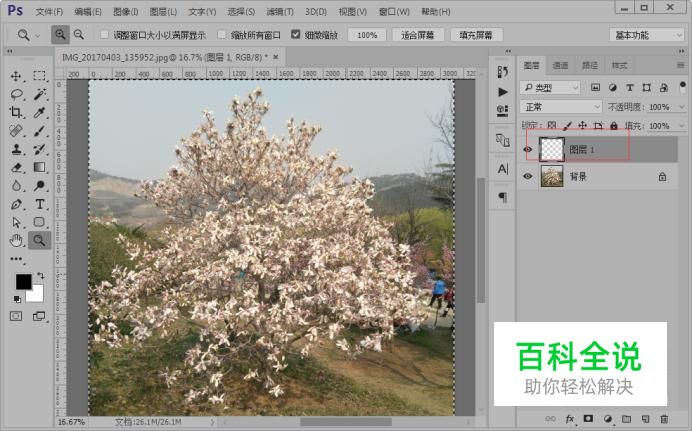The height and width of the screenshot is (431, 692).
Task: Open blend mode 正常 dropdown
Action: (561, 107)
